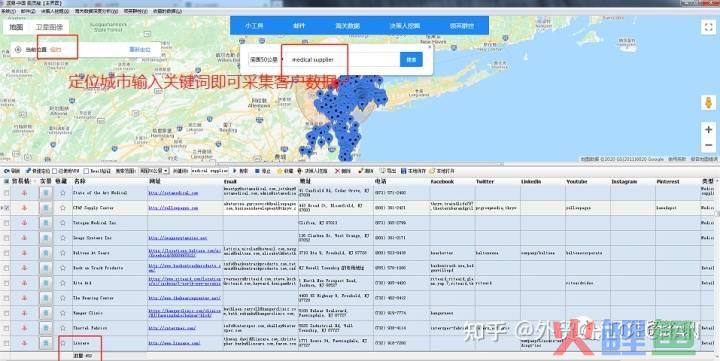Click the quick locate toolbar icon
Viewport: 720px width, 361px height.
(x=28, y=171)
